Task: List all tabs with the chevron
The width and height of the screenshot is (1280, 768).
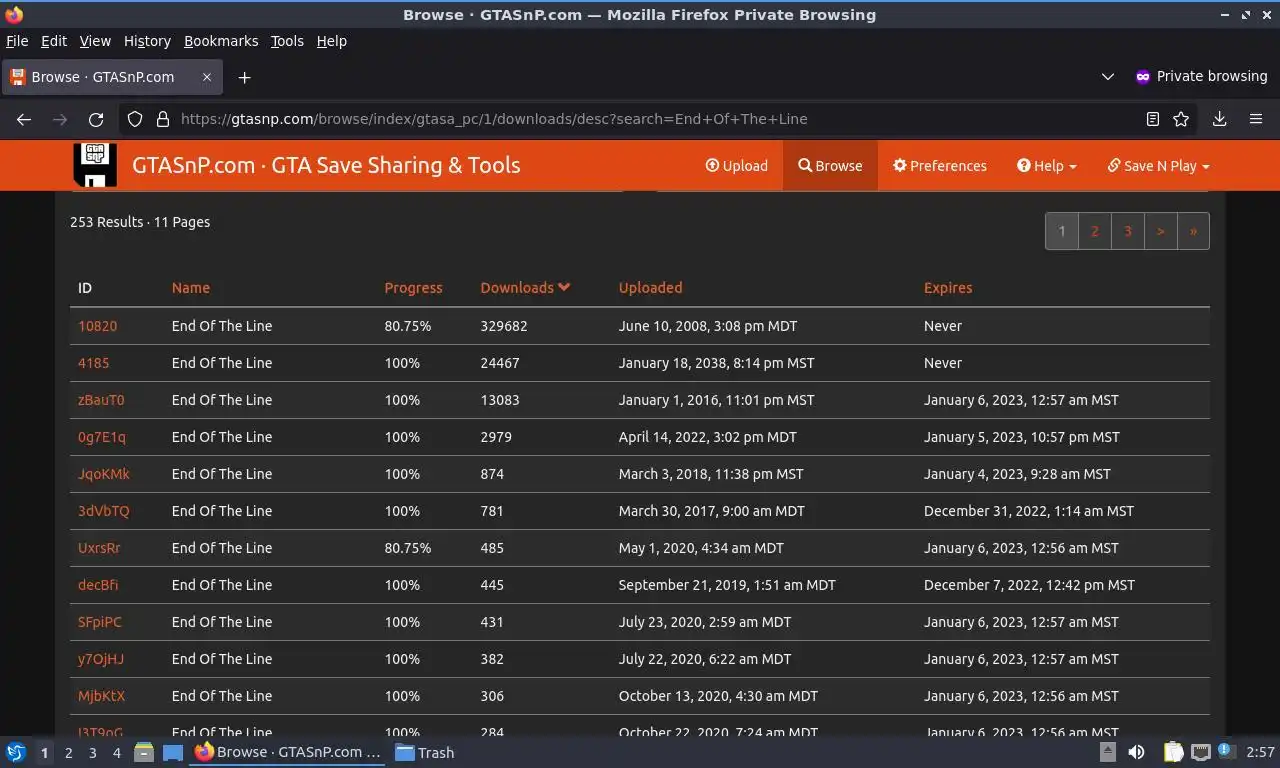Action: (1108, 77)
